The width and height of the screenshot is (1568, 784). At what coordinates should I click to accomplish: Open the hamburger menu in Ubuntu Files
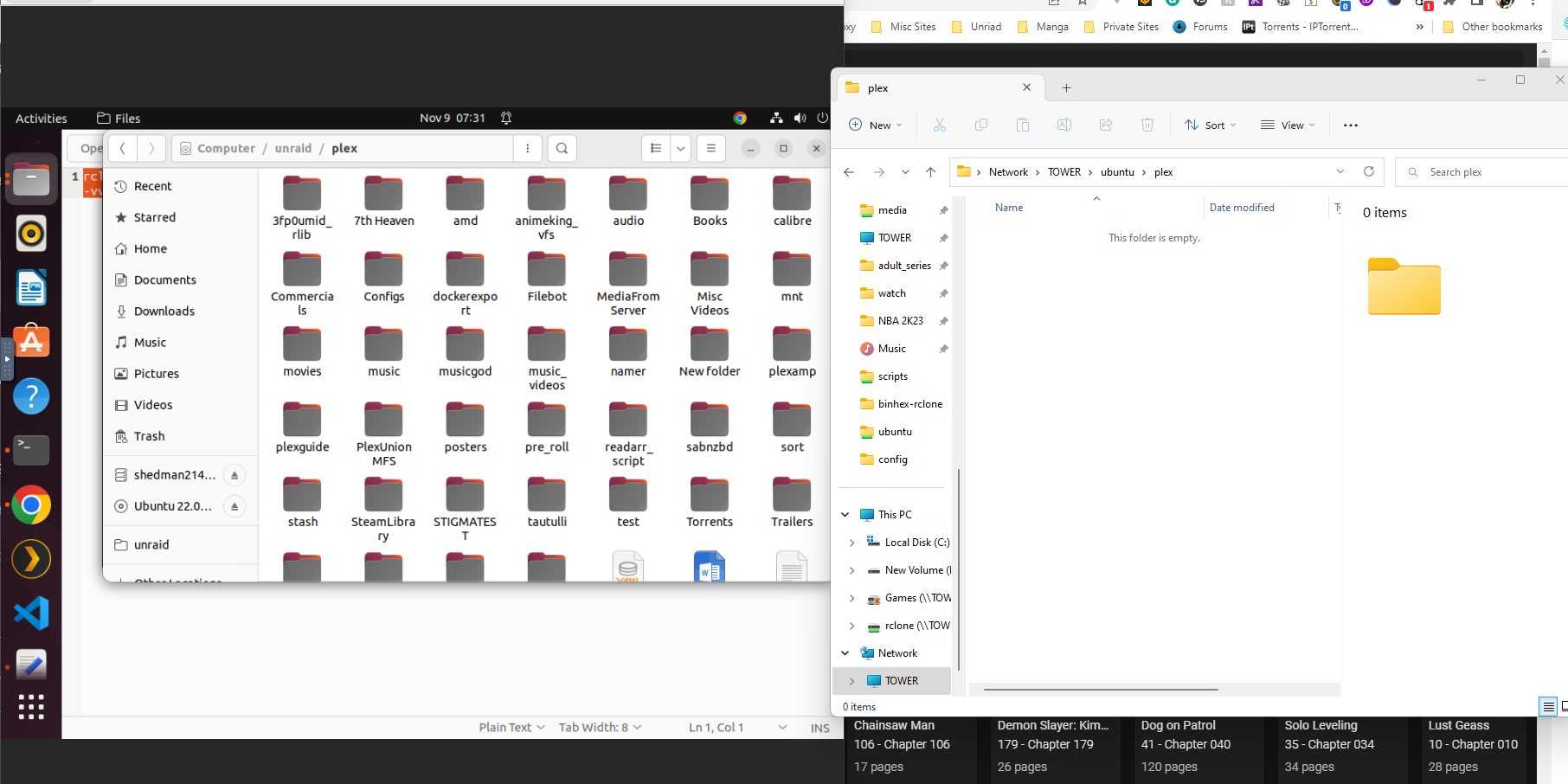[x=710, y=148]
